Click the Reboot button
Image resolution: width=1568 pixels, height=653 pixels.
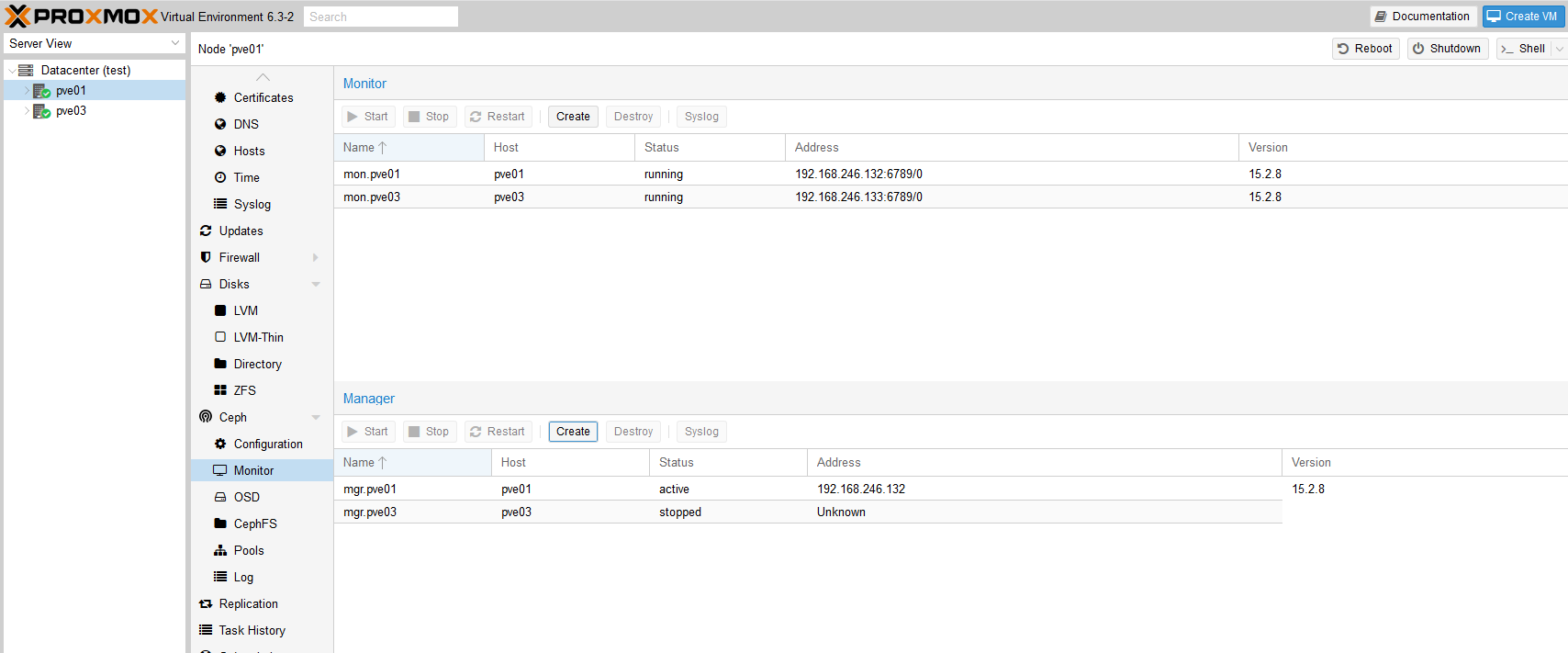(1365, 49)
